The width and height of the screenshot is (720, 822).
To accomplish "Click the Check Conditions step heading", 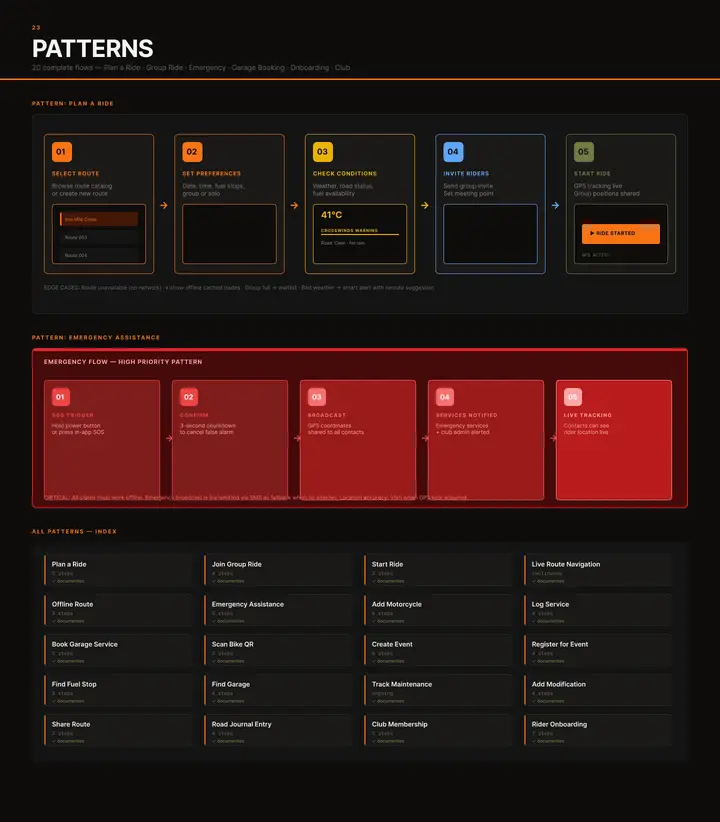I will click(x=345, y=174).
